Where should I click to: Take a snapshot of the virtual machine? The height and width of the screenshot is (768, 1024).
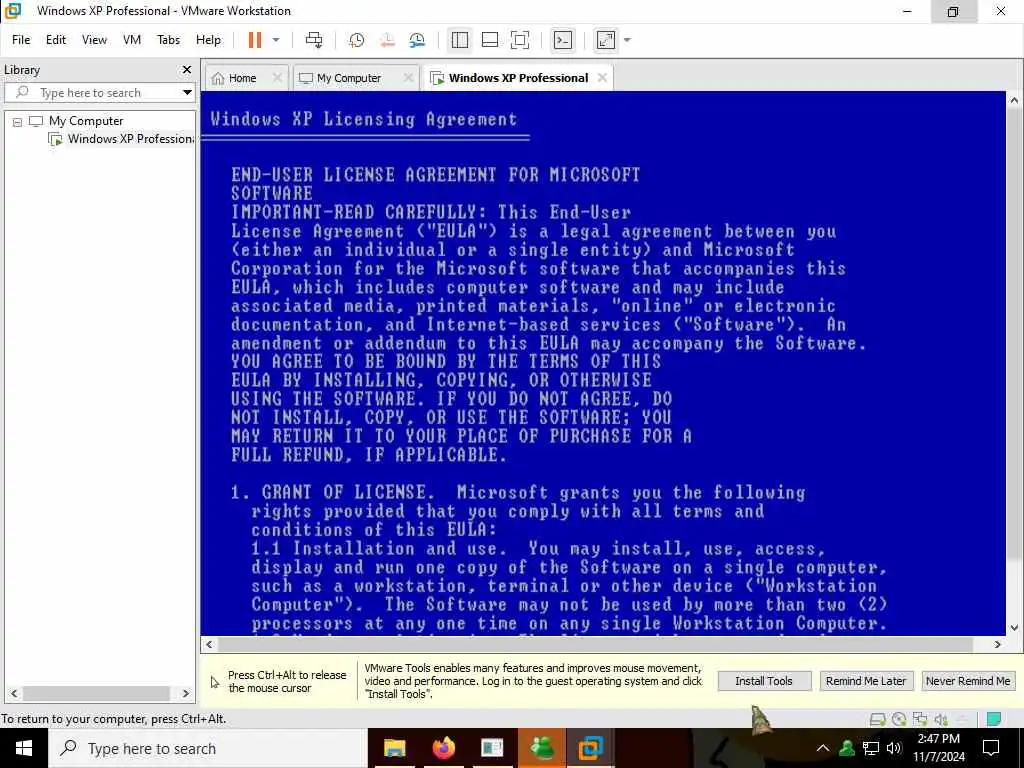click(x=357, y=40)
